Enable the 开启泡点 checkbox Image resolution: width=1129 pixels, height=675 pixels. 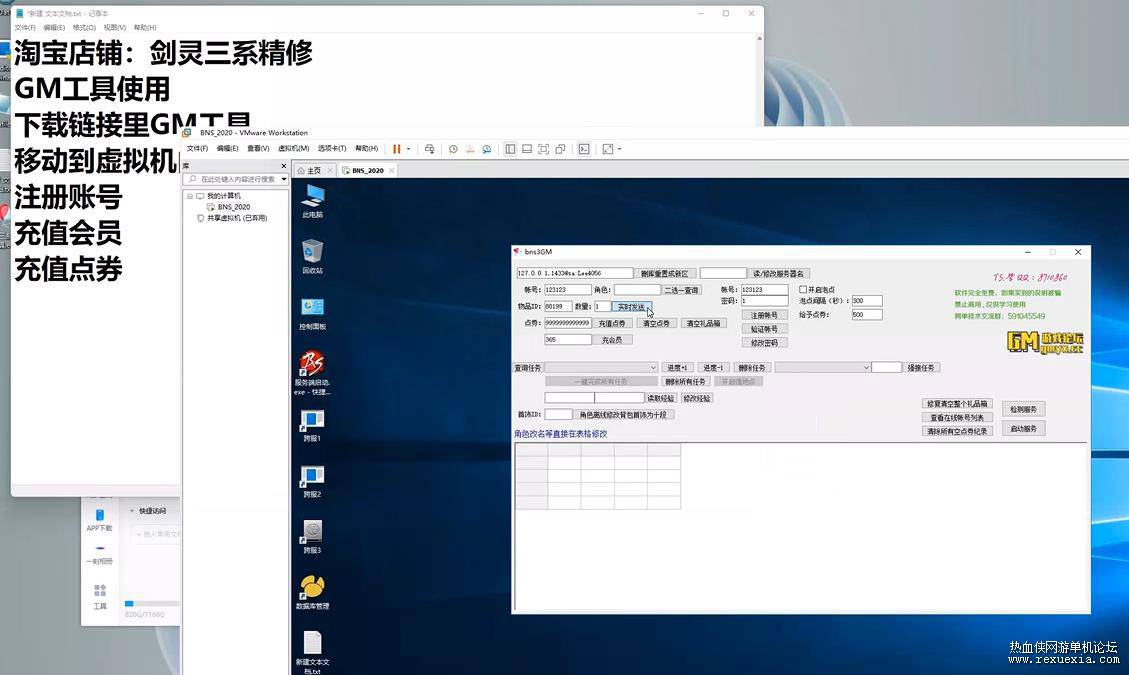click(x=803, y=290)
